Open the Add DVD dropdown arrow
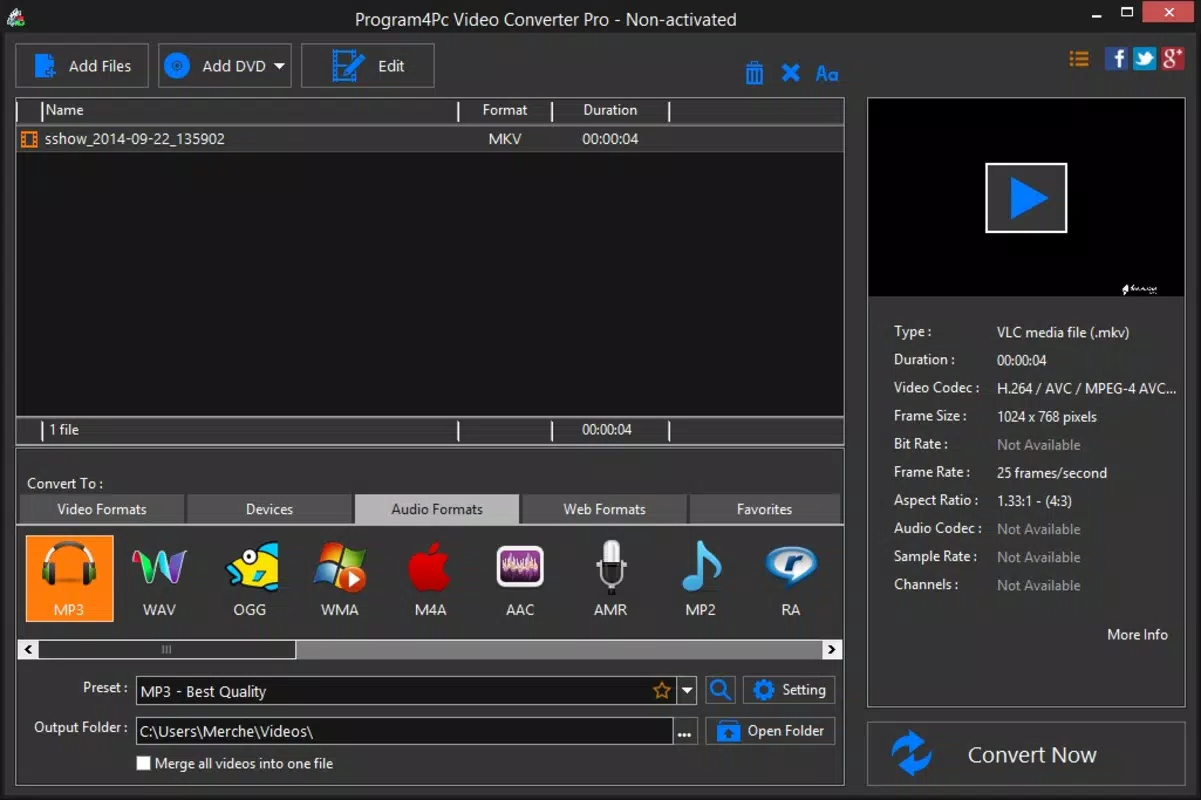 tap(279, 67)
